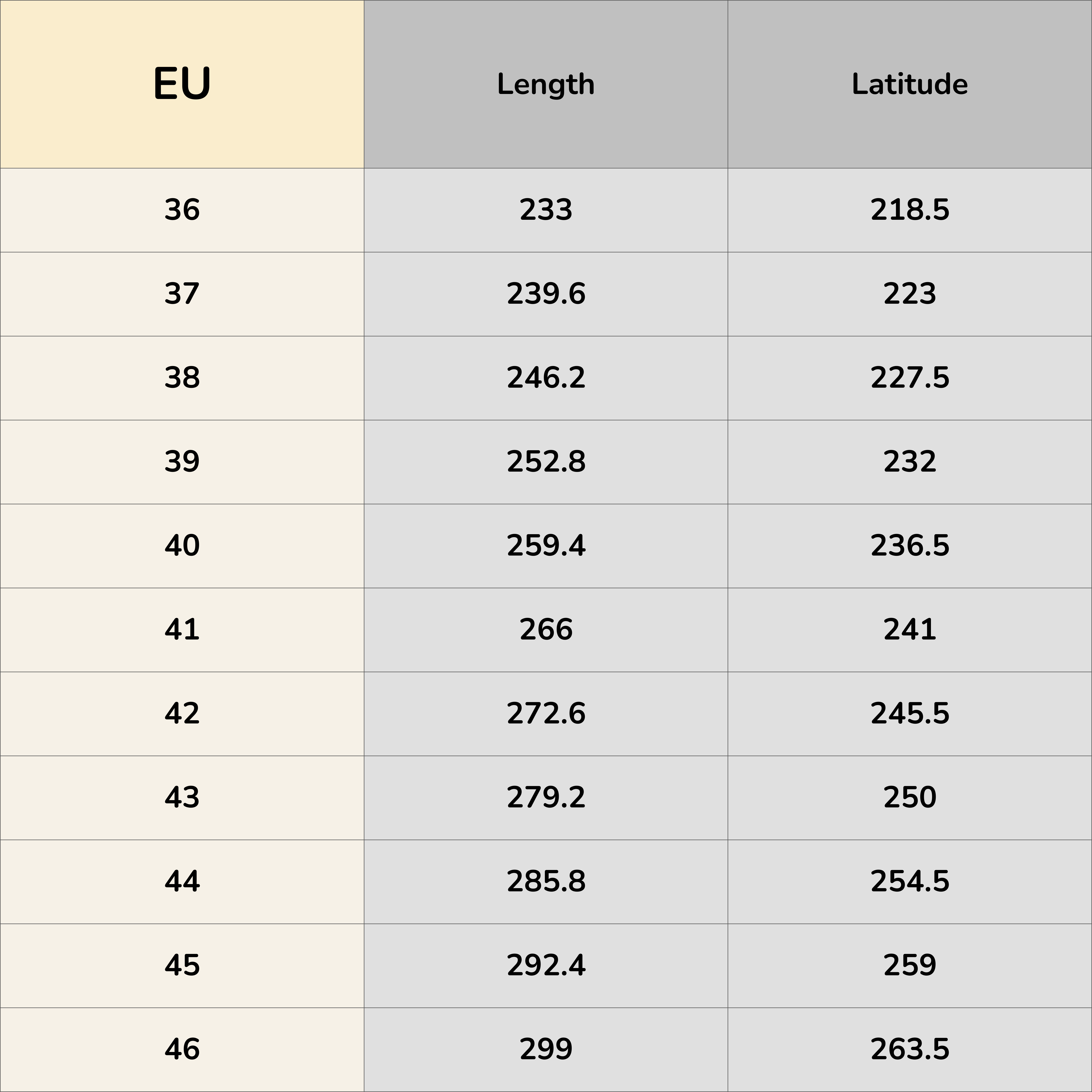
Task: Click the latitude value 218.5
Action: [x=910, y=210]
